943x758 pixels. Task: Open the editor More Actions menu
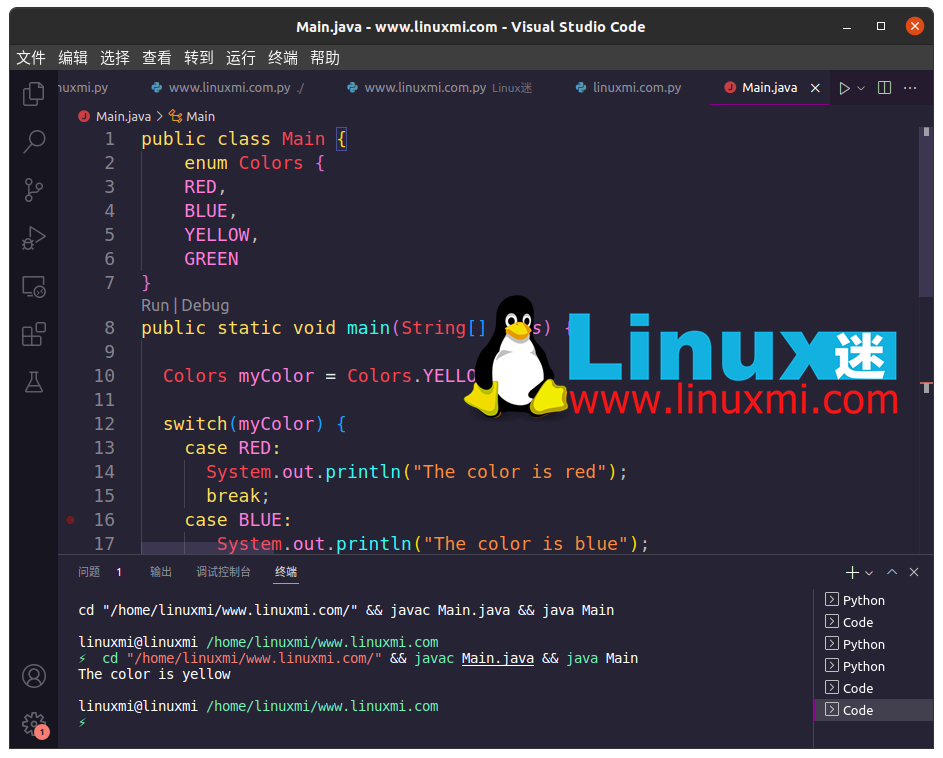tap(910, 88)
